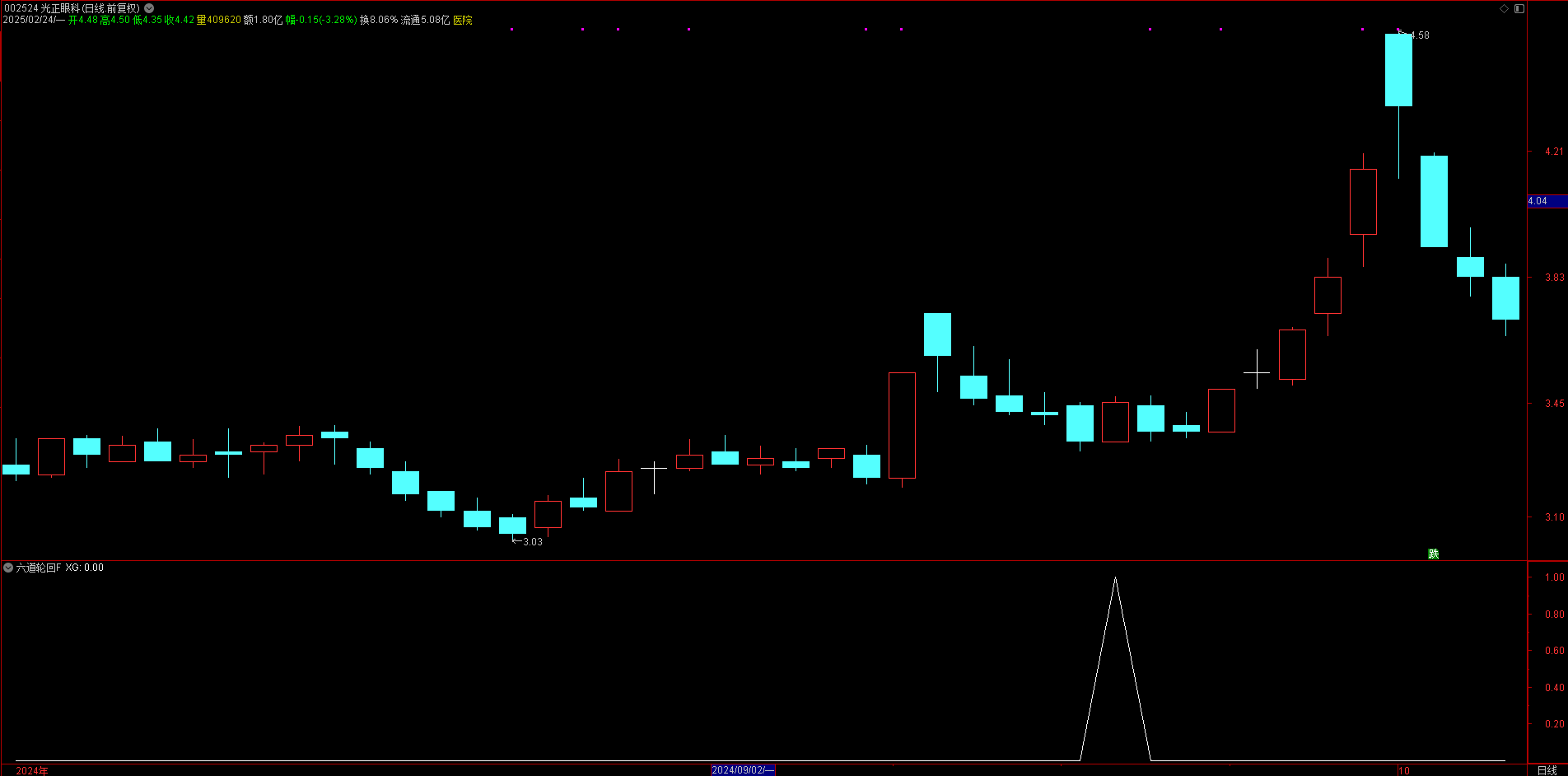The height and width of the screenshot is (776, 1568).
Task: Click the 2024年 label on the time axis
Action: click(x=32, y=770)
